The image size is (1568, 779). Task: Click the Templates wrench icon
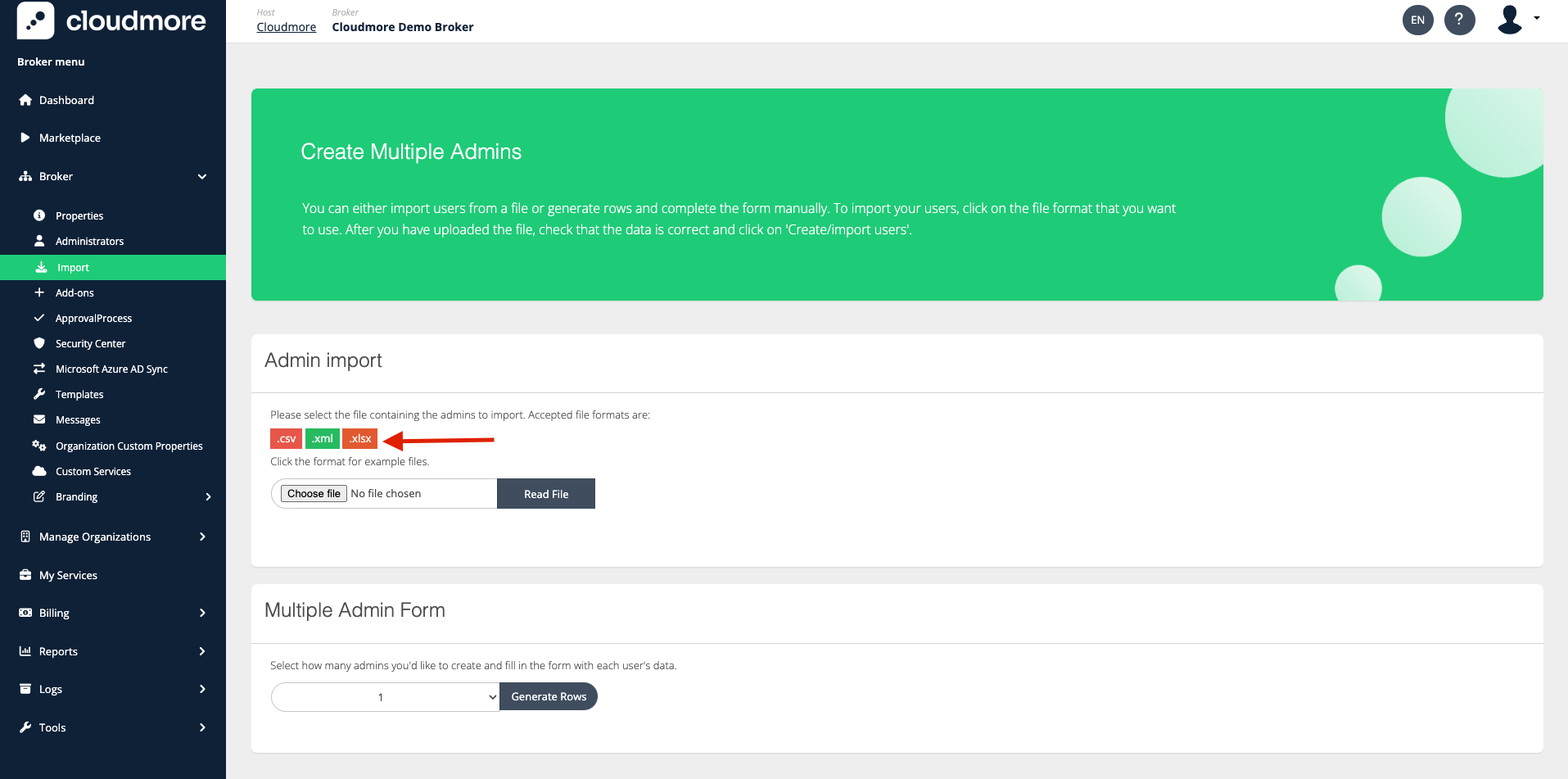point(39,394)
